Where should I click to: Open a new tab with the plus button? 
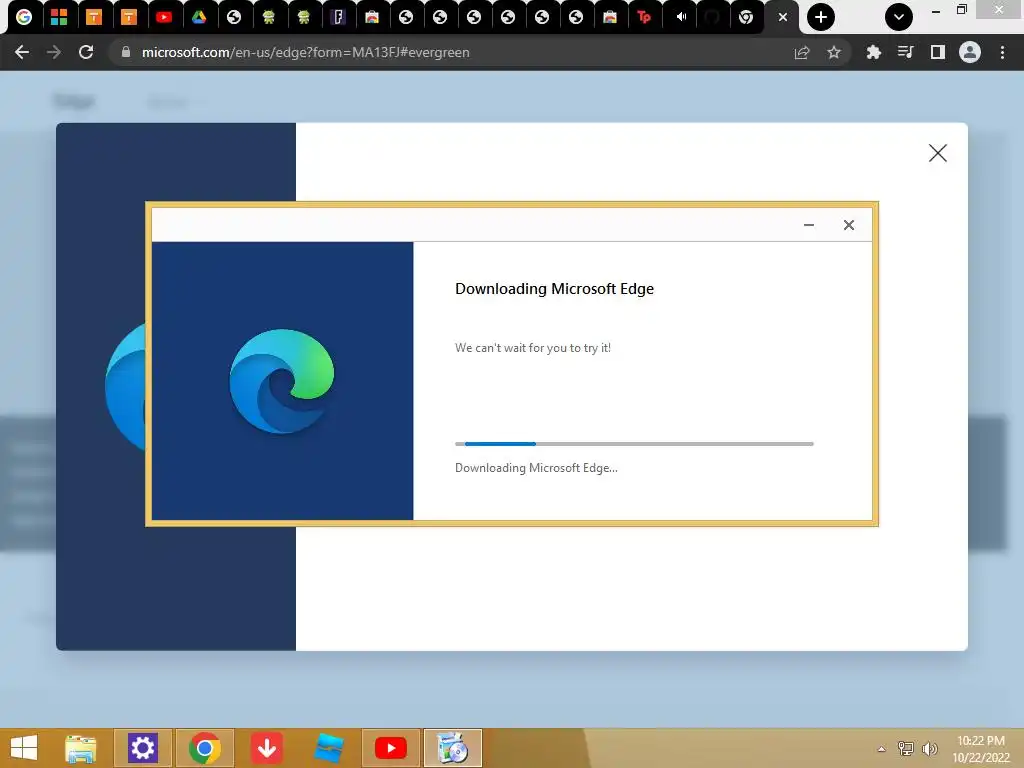(x=821, y=17)
